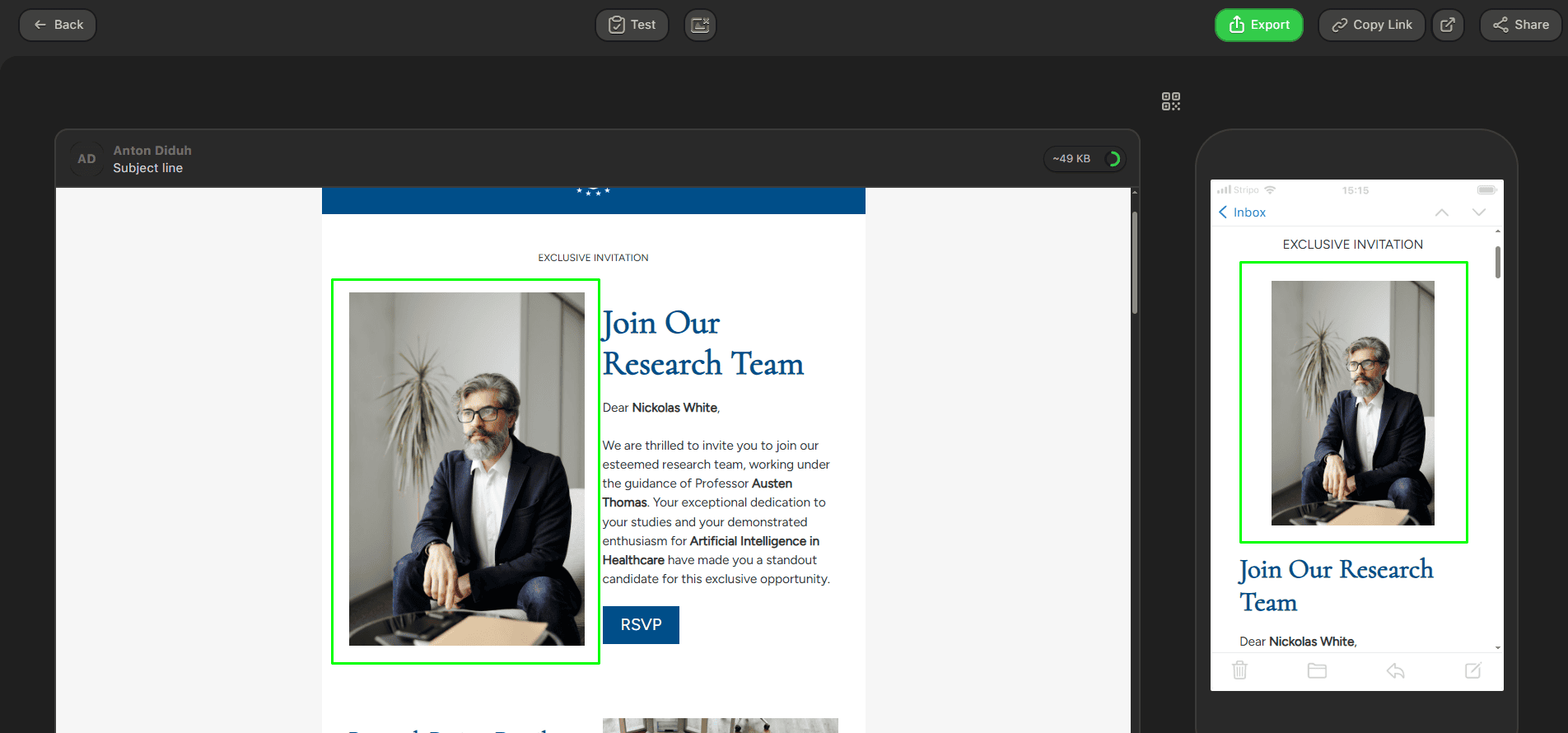Click the green Export button

coord(1258,25)
